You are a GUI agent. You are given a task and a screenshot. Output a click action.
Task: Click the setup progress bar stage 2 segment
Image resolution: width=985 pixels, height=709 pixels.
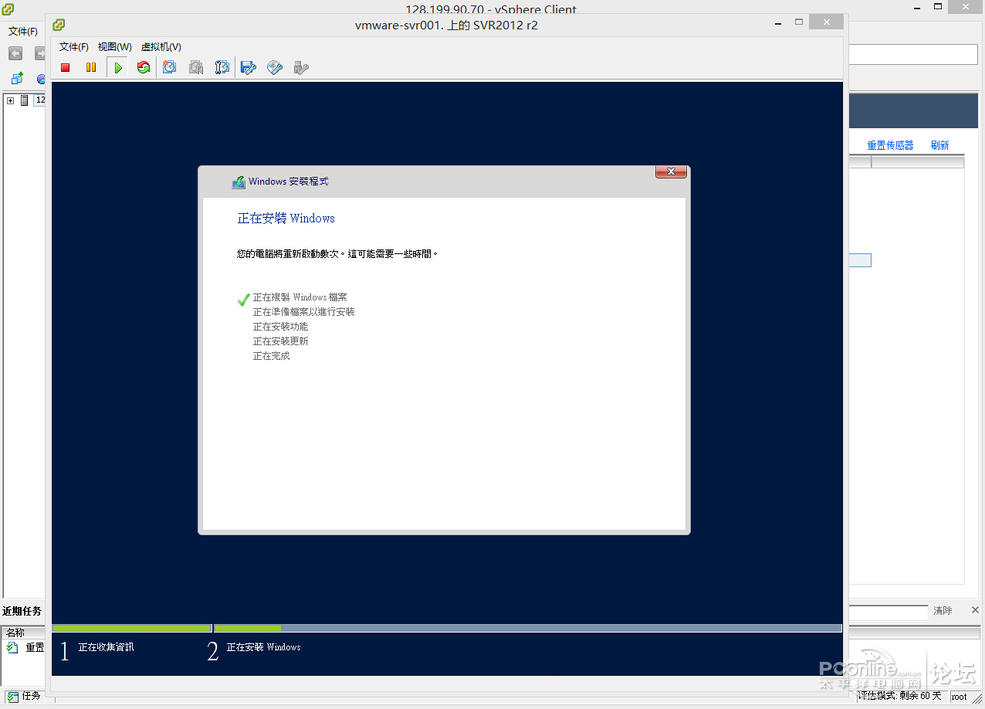(x=528, y=628)
